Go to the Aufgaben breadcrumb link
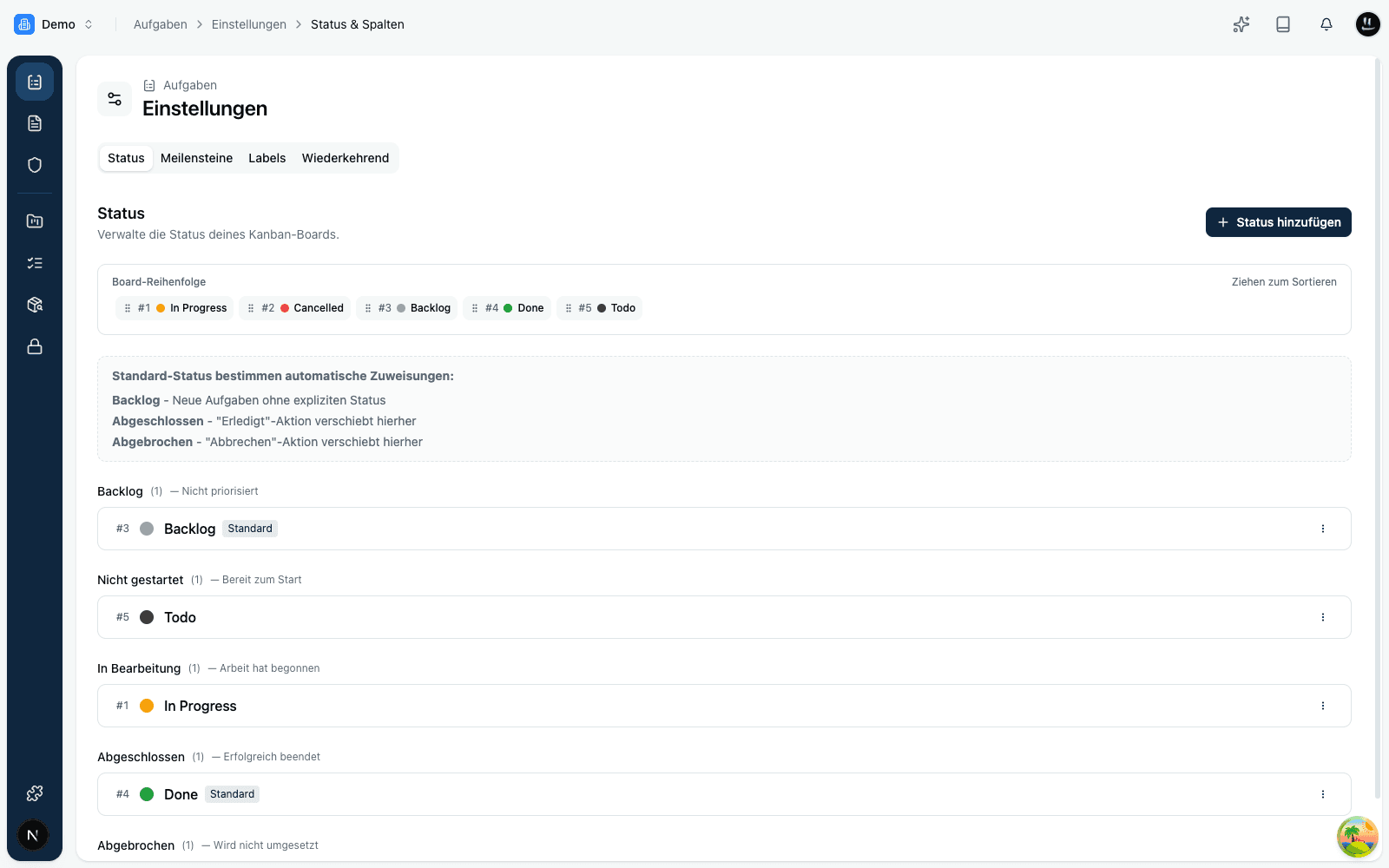Viewport: 1389px width, 868px height. pyautogui.click(x=161, y=24)
